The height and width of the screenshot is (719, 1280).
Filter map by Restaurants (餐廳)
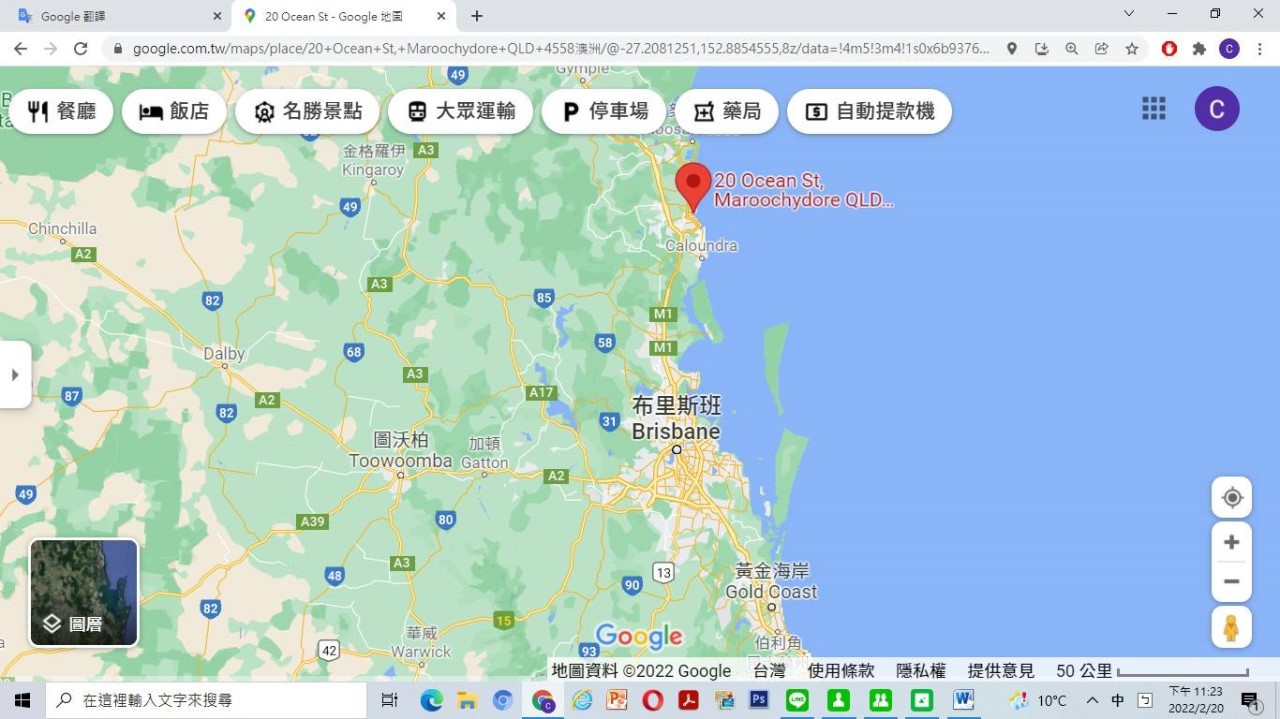62,111
